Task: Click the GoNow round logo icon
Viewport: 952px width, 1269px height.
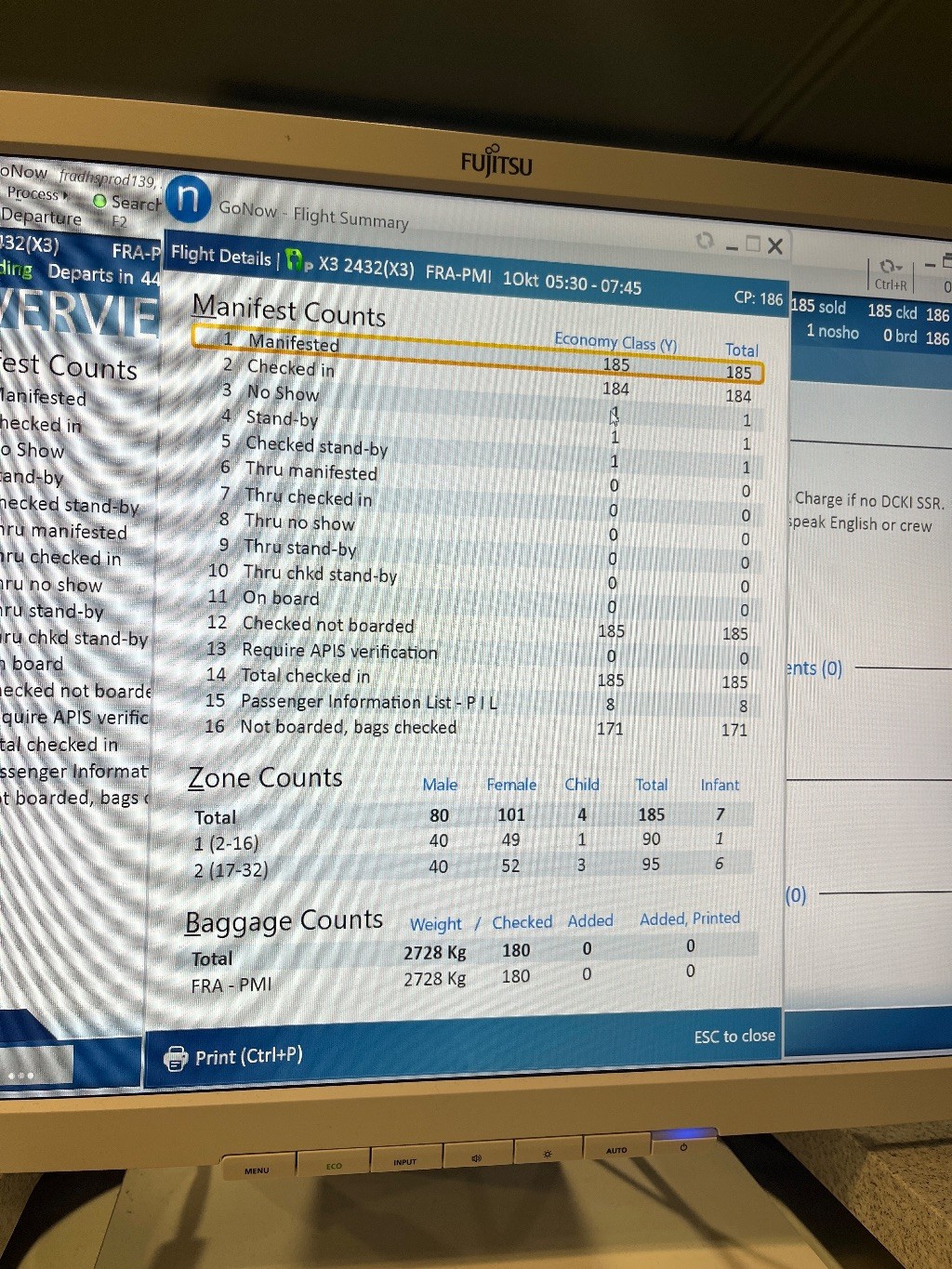Action: 188,199
